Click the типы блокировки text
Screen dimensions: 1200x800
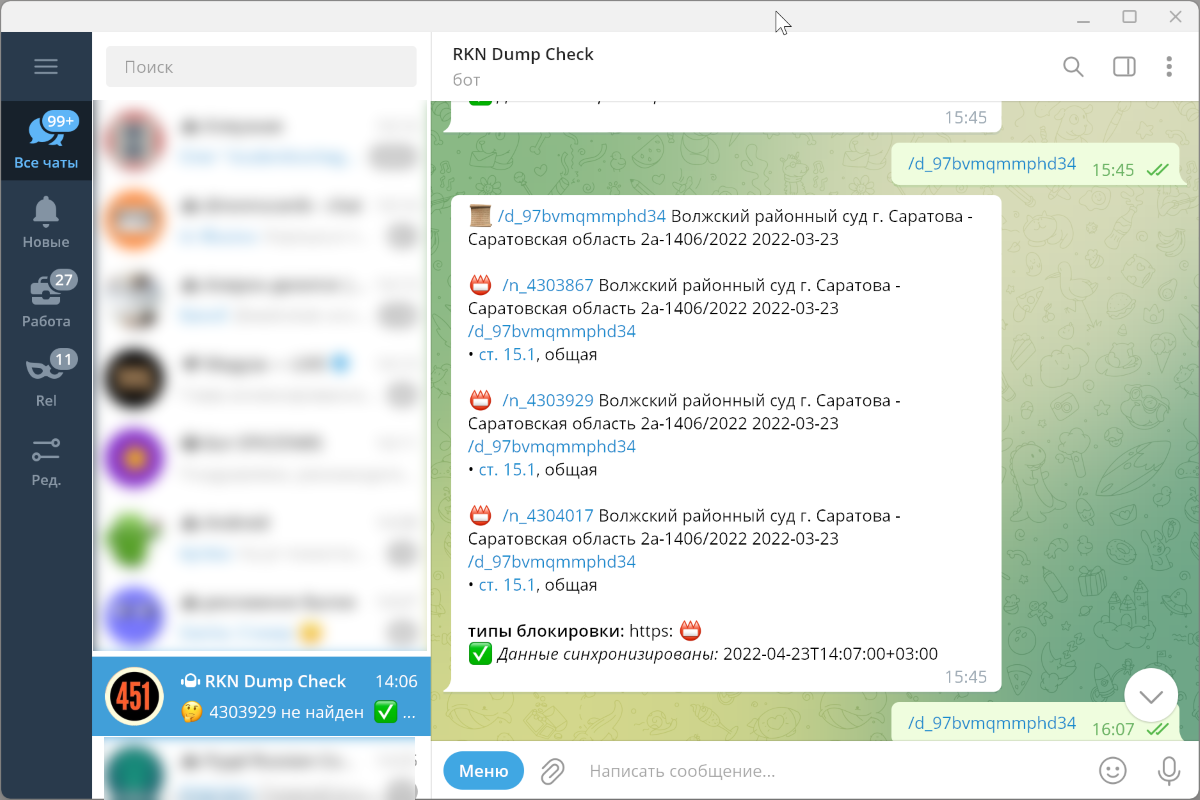coord(546,631)
